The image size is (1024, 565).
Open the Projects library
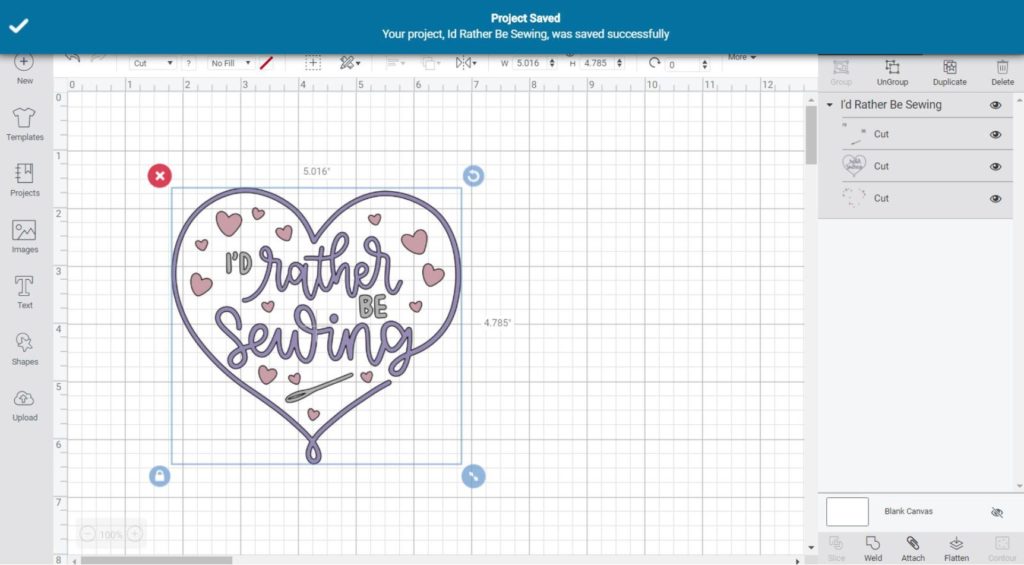click(24, 180)
